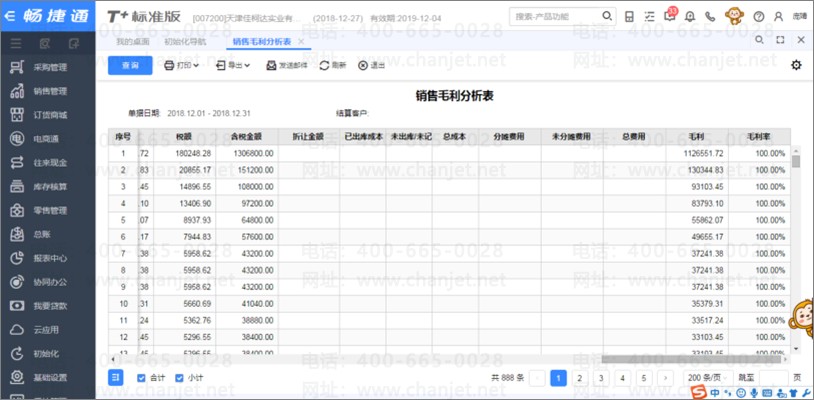This screenshot has height=400, width=814.
Task: Open the help question mark icon
Action: [759, 17]
